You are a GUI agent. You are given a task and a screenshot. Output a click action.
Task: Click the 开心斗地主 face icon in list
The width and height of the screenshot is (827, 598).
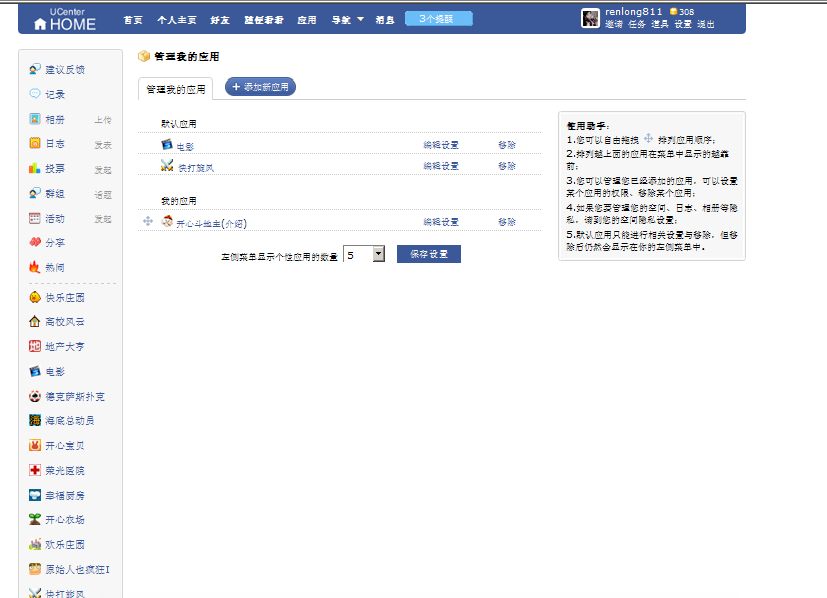(x=167, y=221)
